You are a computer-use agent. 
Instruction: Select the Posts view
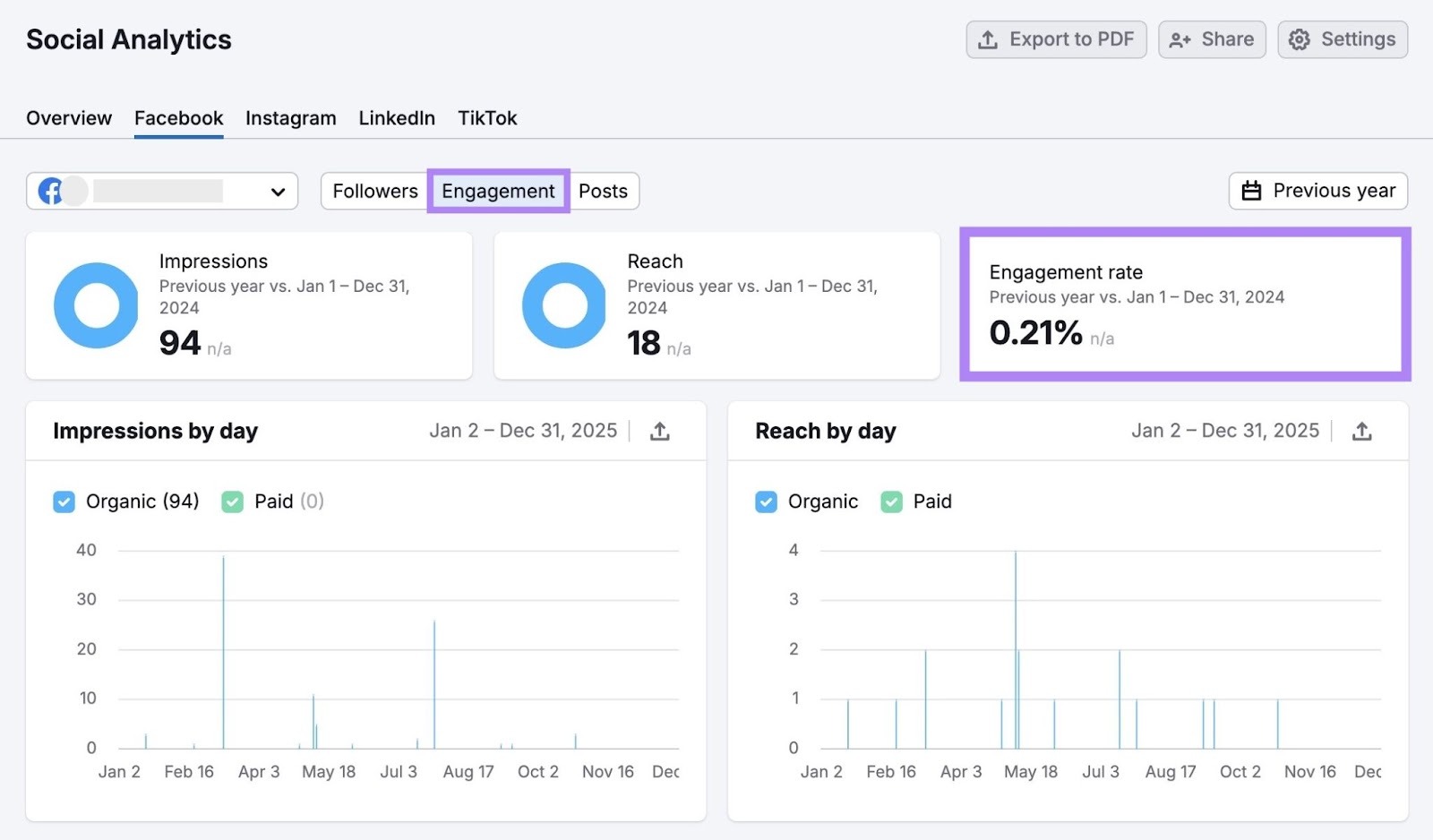coord(604,191)
